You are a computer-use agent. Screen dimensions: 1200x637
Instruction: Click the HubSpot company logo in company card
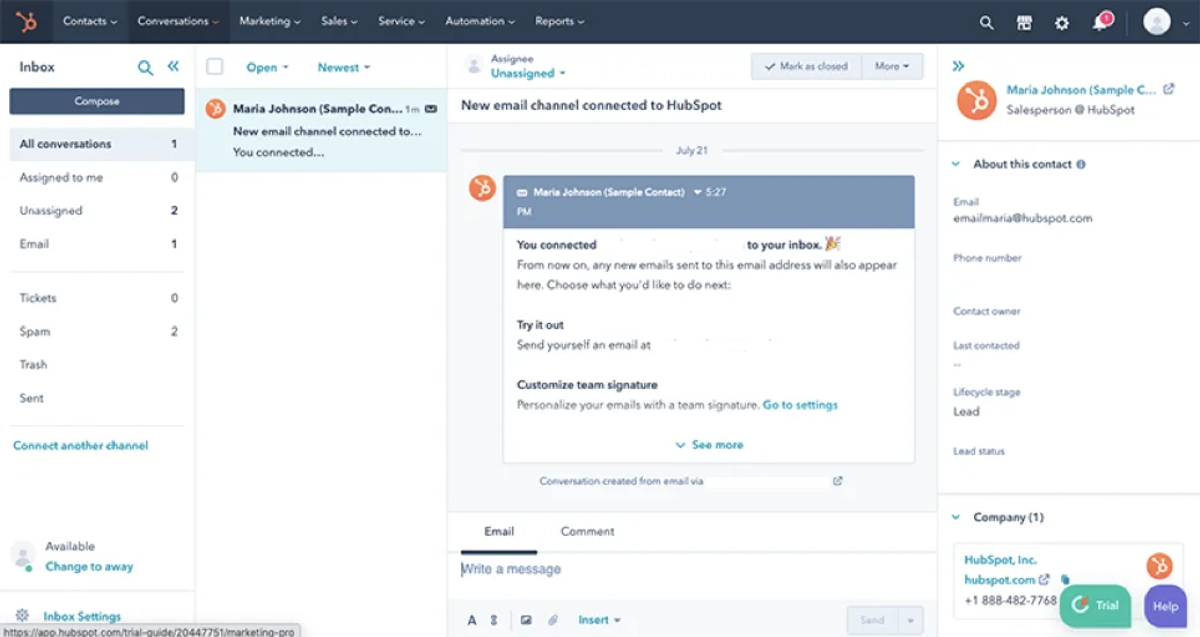tap(1159, 566)
